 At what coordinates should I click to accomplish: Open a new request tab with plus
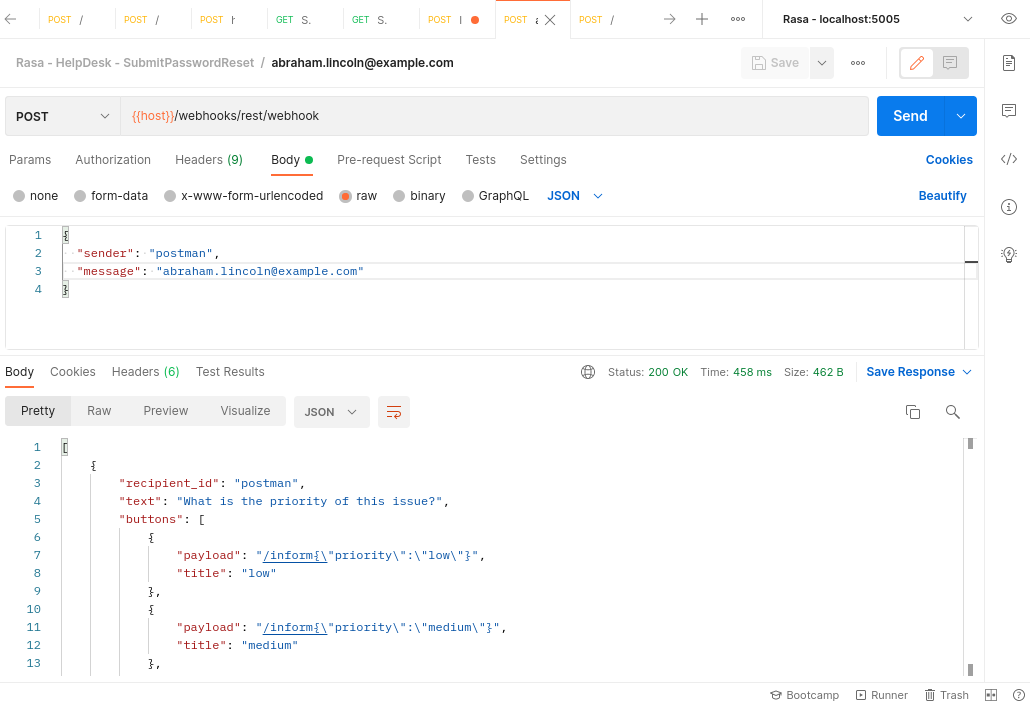tap(702, 19)
